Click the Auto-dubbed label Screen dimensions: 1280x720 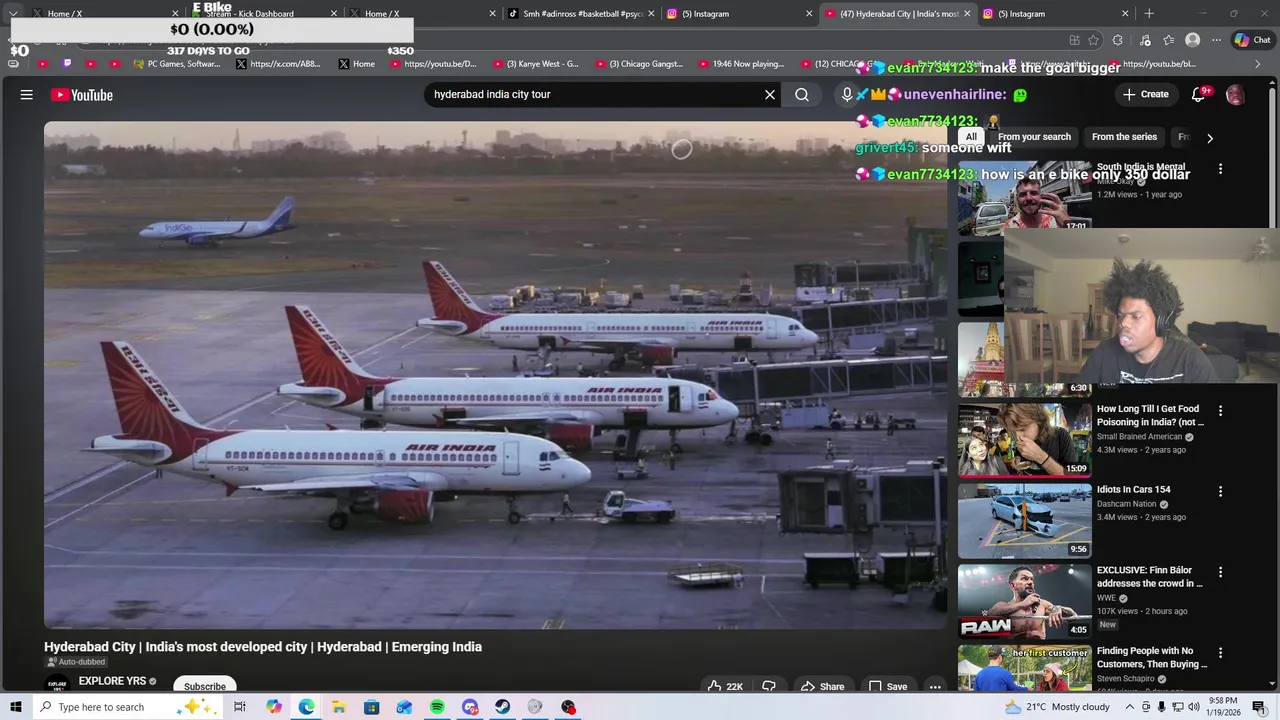pos(76,662)
